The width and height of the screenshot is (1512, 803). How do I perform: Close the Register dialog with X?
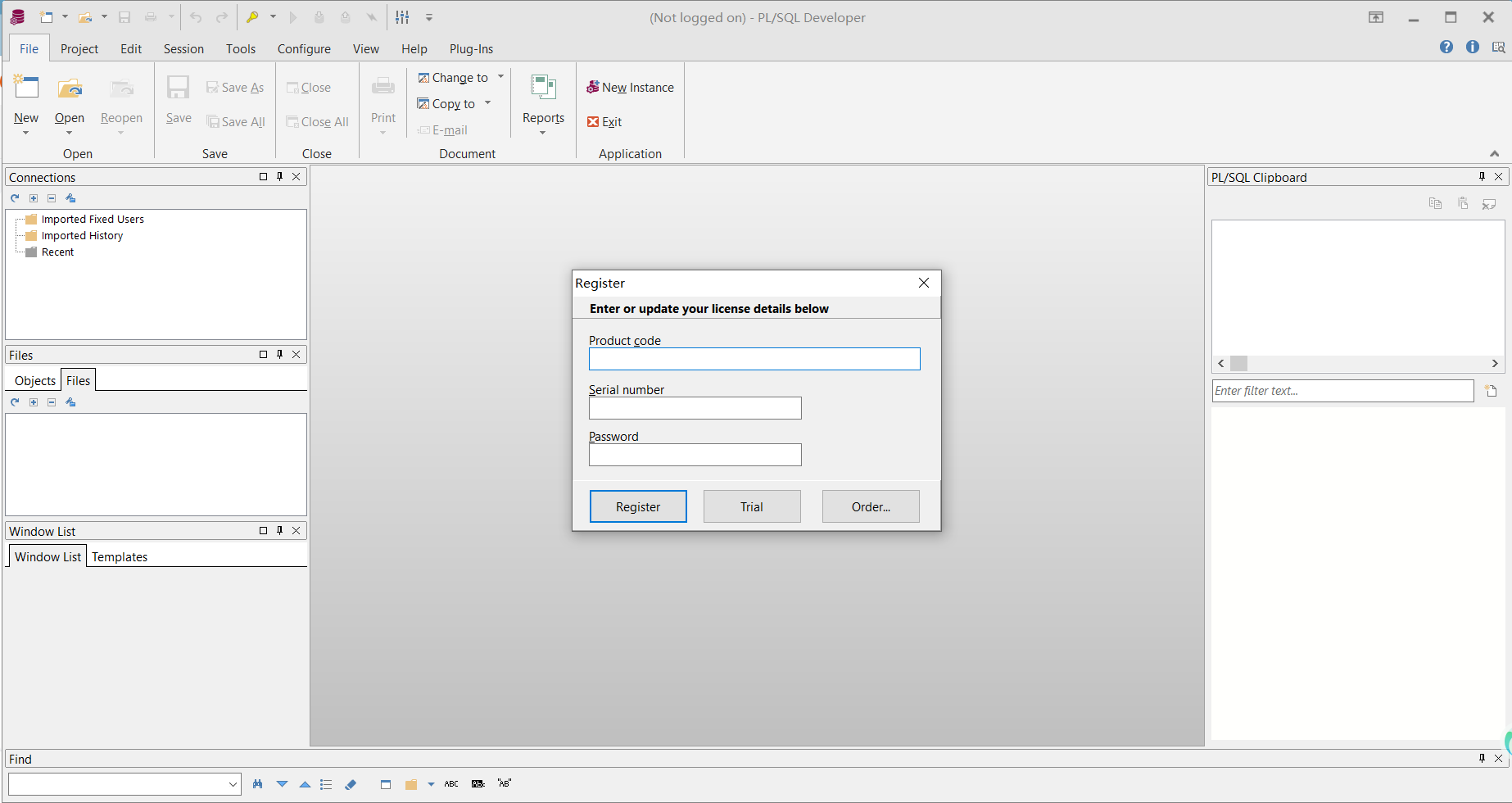[x=924, y=283]
